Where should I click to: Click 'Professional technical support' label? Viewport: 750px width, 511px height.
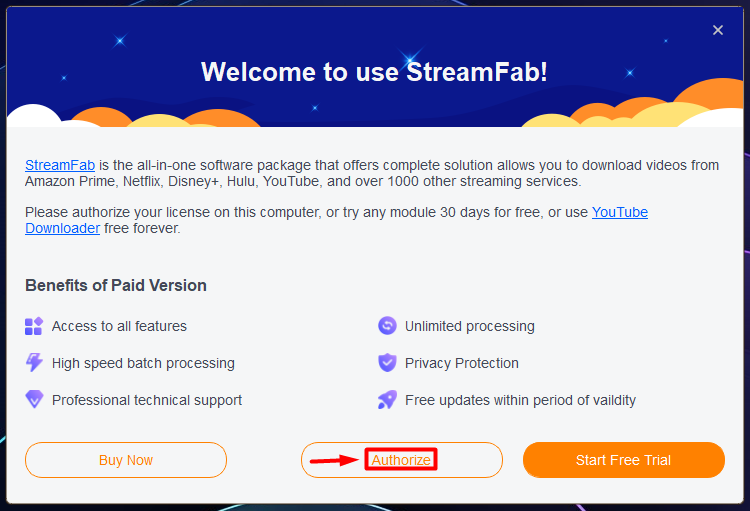click(x=147, y=400)
